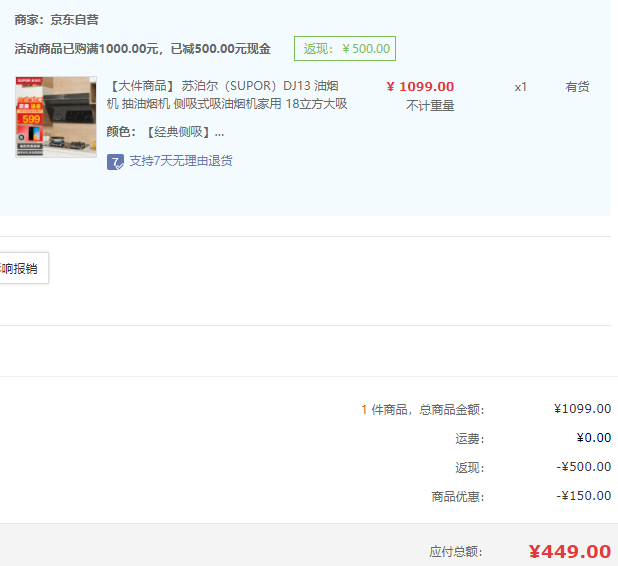Click the 返现 label in the summary
Screen dimensions: 618x566
[469, 468]
